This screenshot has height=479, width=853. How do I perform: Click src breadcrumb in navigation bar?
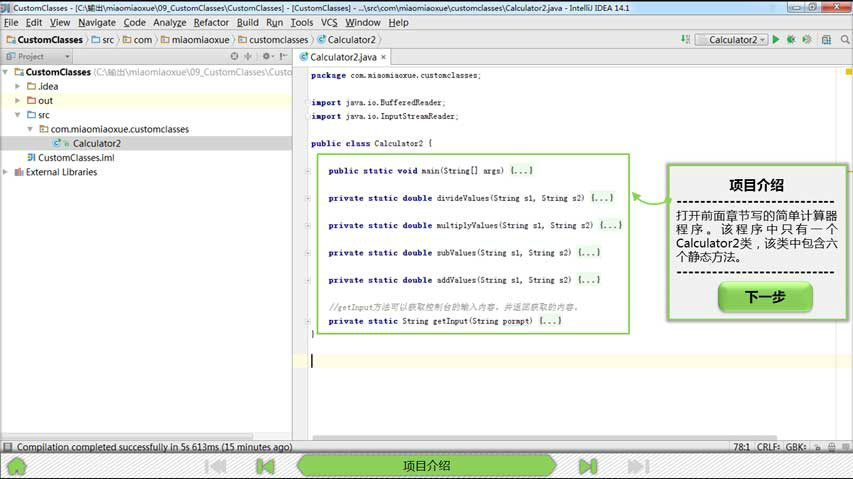pos(103,40)
